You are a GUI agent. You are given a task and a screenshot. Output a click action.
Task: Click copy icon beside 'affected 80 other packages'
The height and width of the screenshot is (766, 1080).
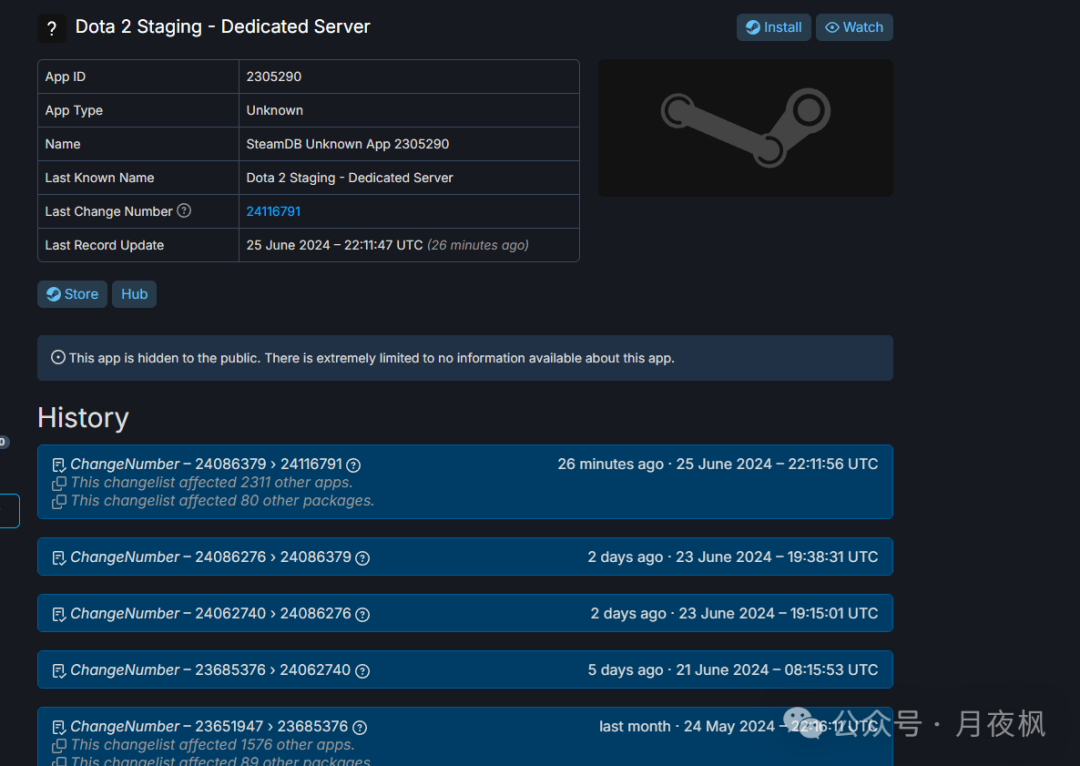click(x=59, y=501)
